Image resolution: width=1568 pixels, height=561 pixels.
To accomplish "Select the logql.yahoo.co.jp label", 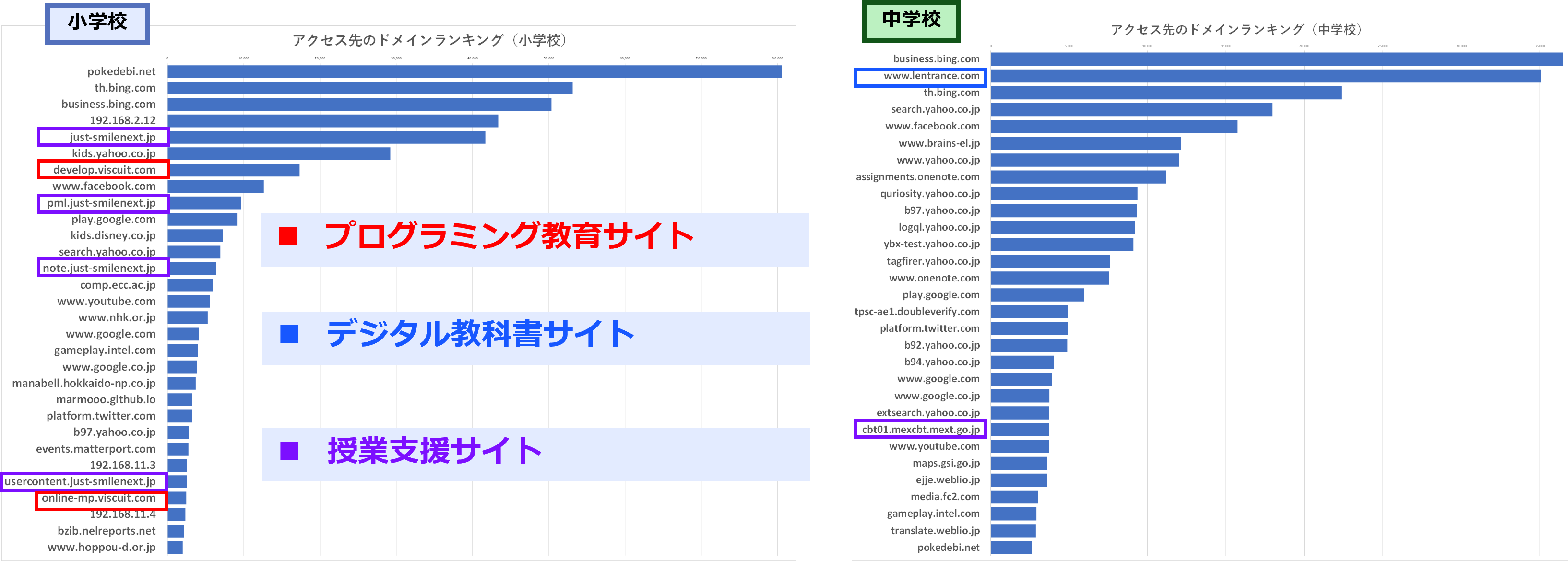I will (x=939, y=227).
